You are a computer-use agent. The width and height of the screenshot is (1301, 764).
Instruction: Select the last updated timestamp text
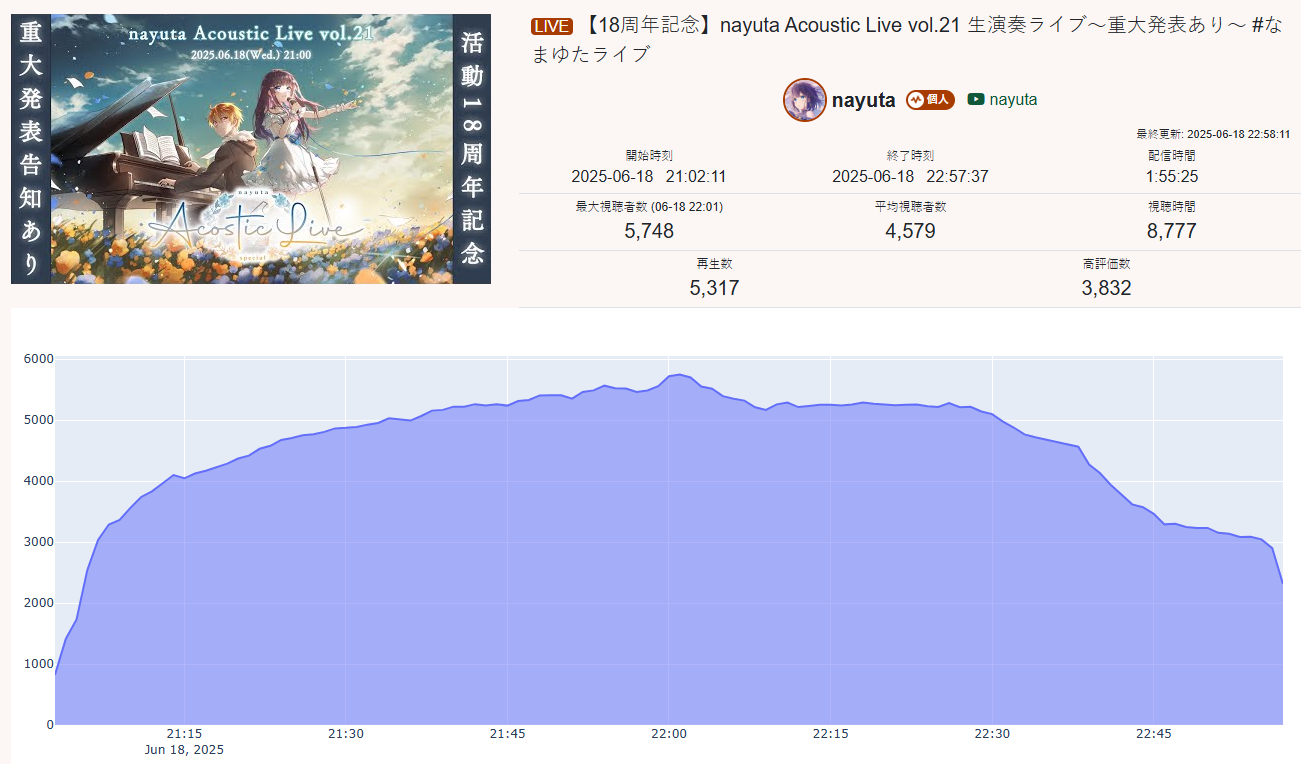coord(1213,134)
